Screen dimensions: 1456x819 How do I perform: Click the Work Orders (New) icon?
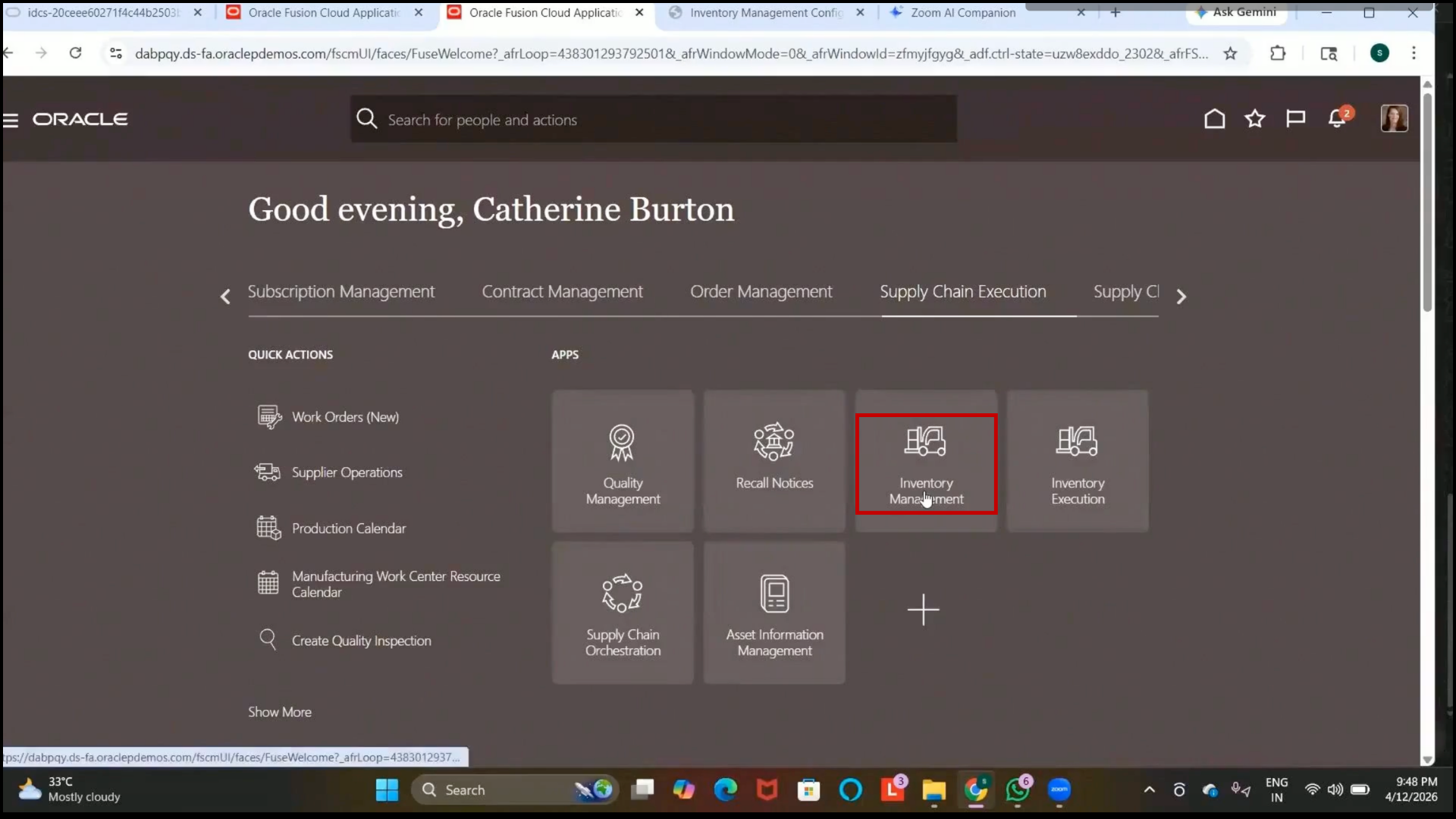click(268, 417)
